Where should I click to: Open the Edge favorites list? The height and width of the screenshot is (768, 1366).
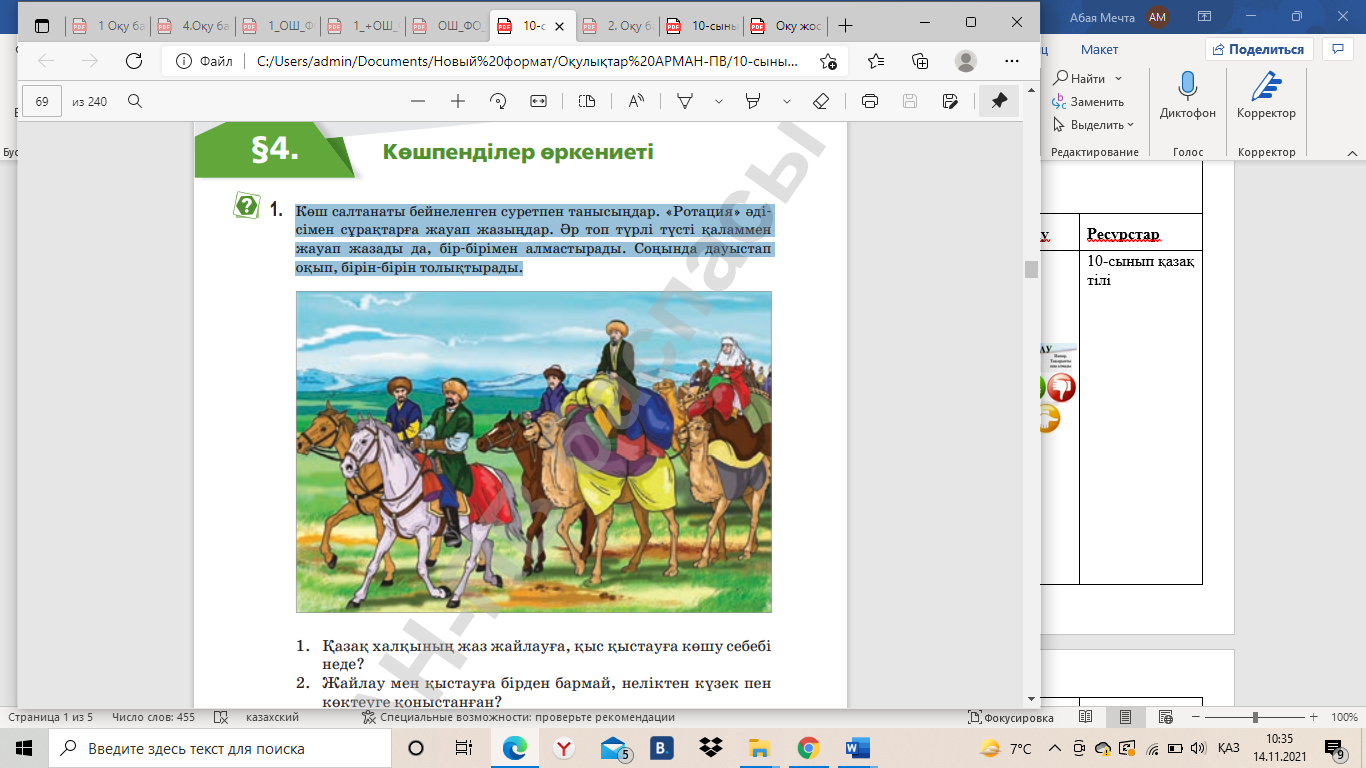(876, 61)
